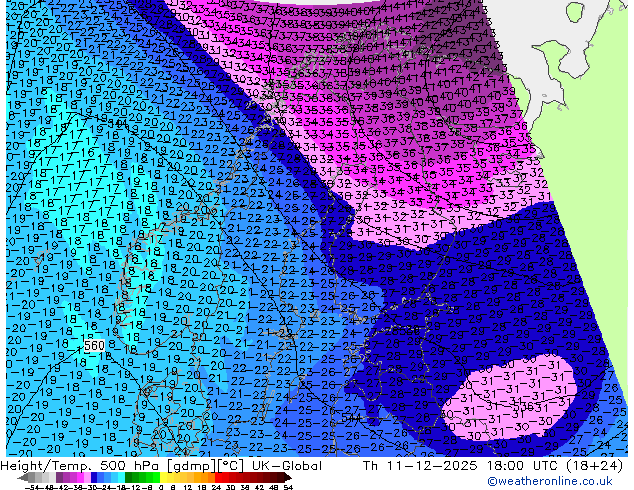
Task: Click the date 'Th 11-12-2025' text
Action: pyautogui.click(x=420, y=466)
